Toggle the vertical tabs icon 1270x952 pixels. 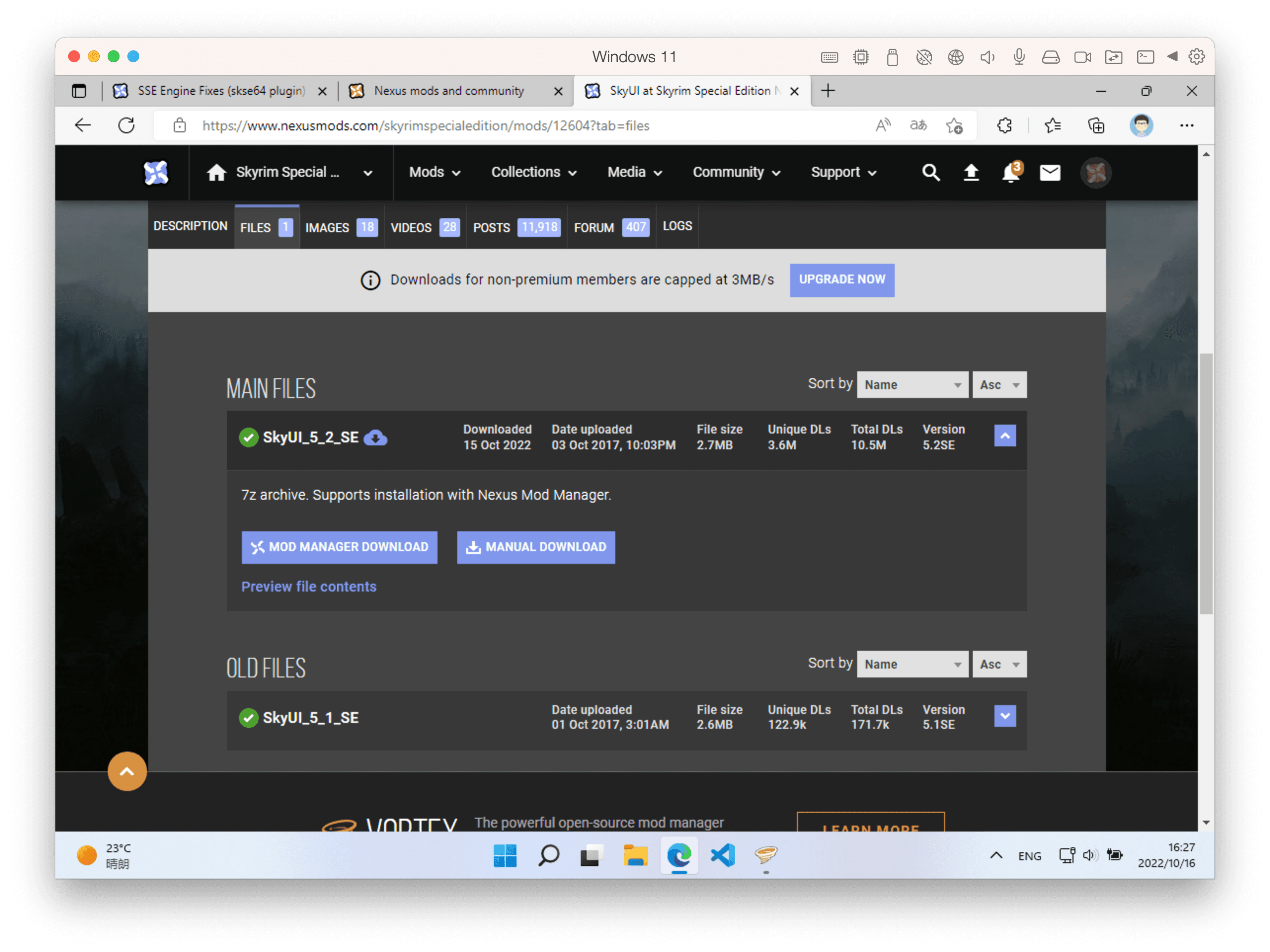pyautogui.click(x=79, y=91)
